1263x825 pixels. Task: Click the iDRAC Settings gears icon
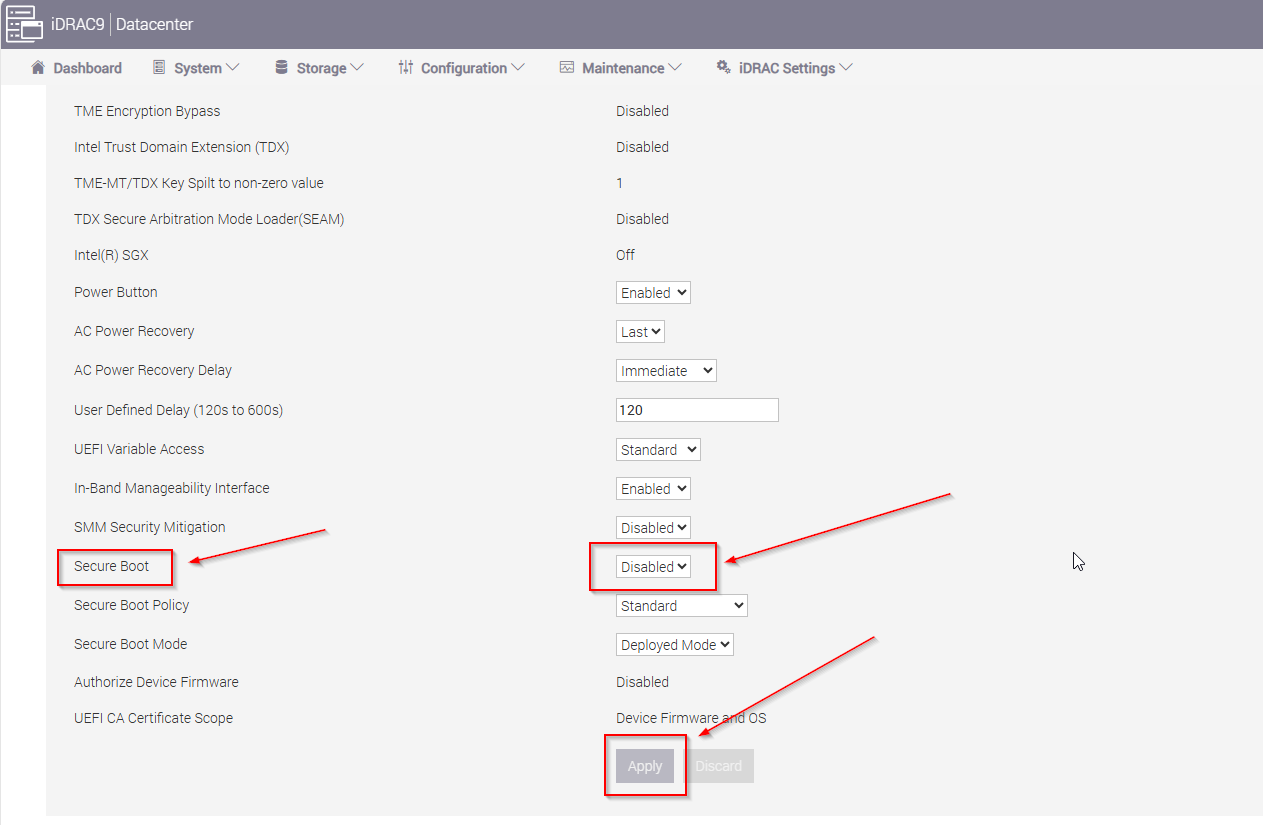(723, 68)
